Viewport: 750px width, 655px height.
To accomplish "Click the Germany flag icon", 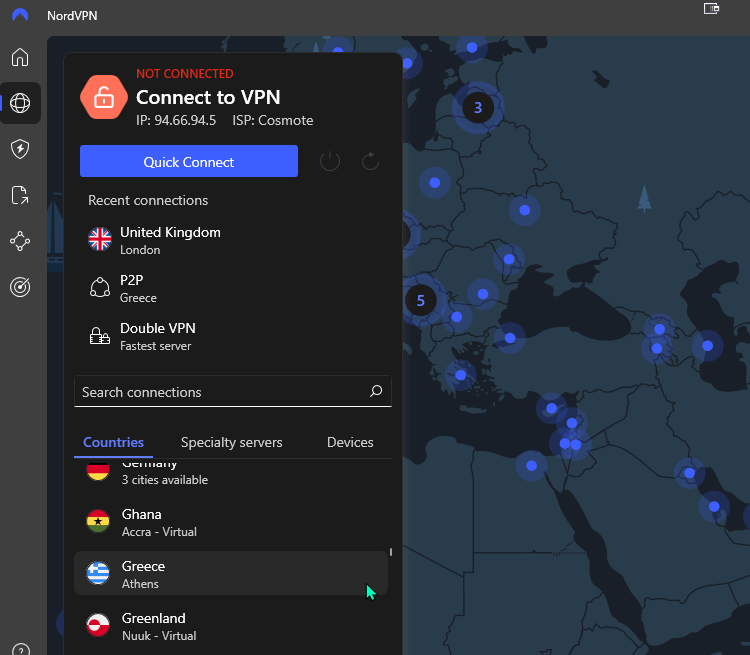I will click(98, 470).
